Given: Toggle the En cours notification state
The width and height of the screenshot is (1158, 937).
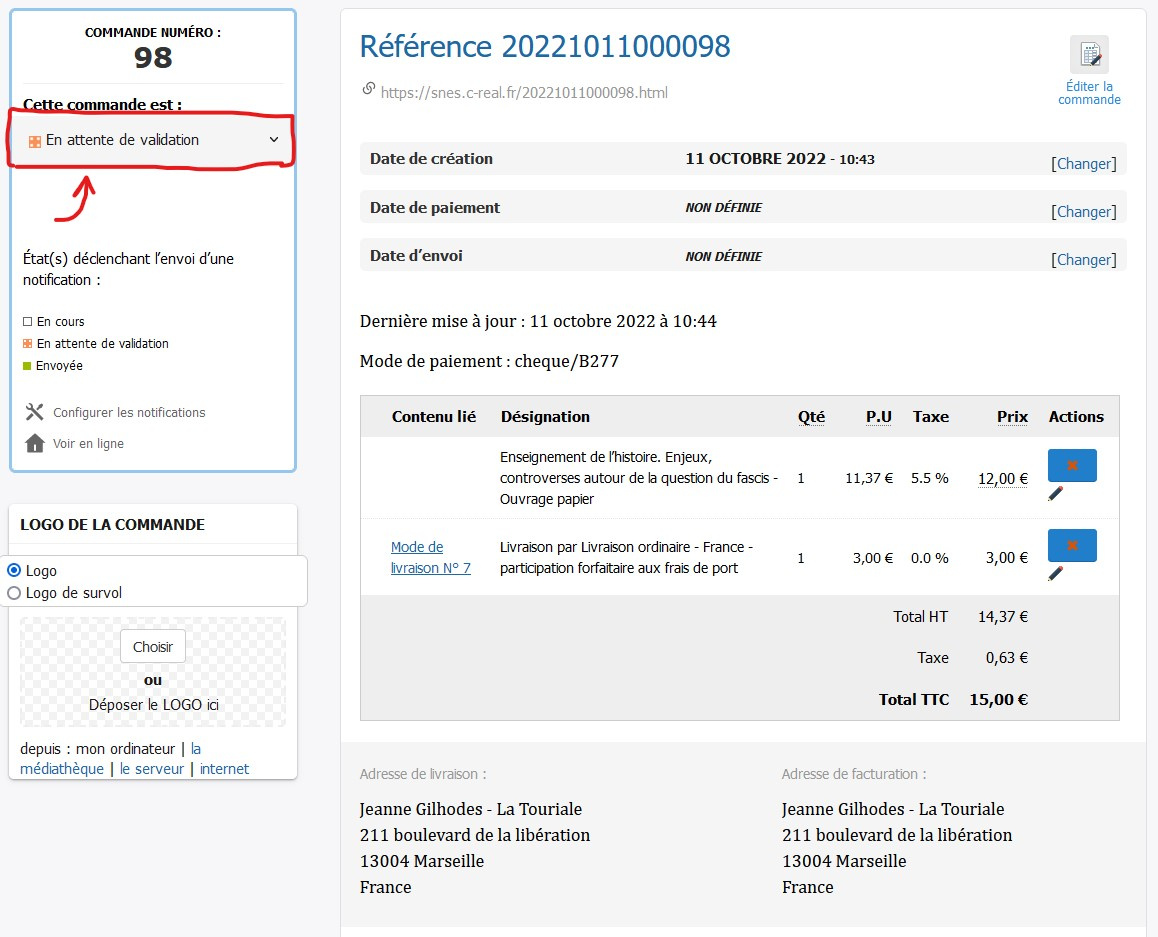Looking at the screenshot, I should pos(27,322).
